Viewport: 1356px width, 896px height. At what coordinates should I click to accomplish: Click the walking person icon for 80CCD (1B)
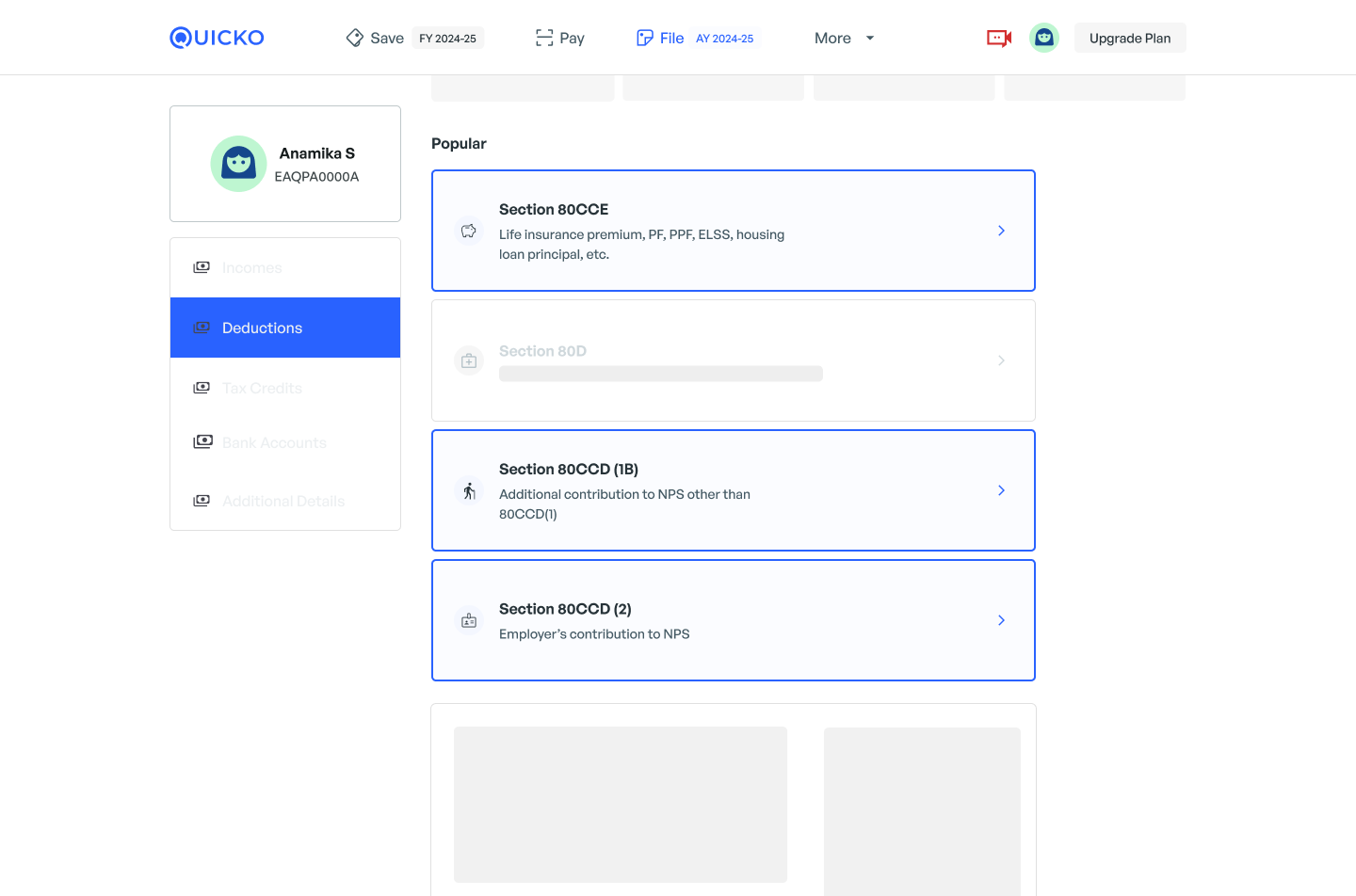pos(469,490)
